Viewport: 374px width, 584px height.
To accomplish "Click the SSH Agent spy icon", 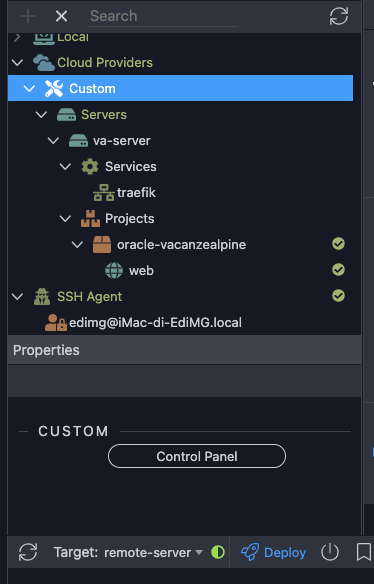I will (42, 297).
